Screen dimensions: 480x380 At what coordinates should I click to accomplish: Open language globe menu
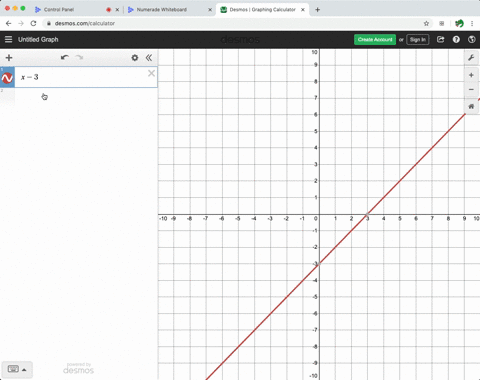point(472,39)
